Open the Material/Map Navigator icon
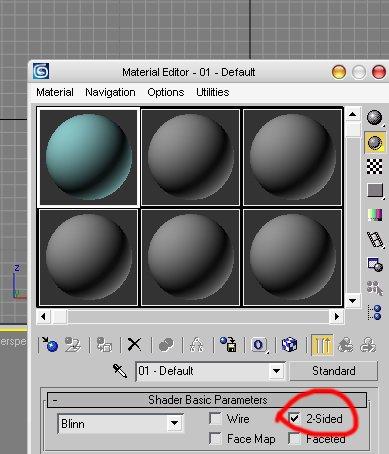 click(x=375, y=312)
